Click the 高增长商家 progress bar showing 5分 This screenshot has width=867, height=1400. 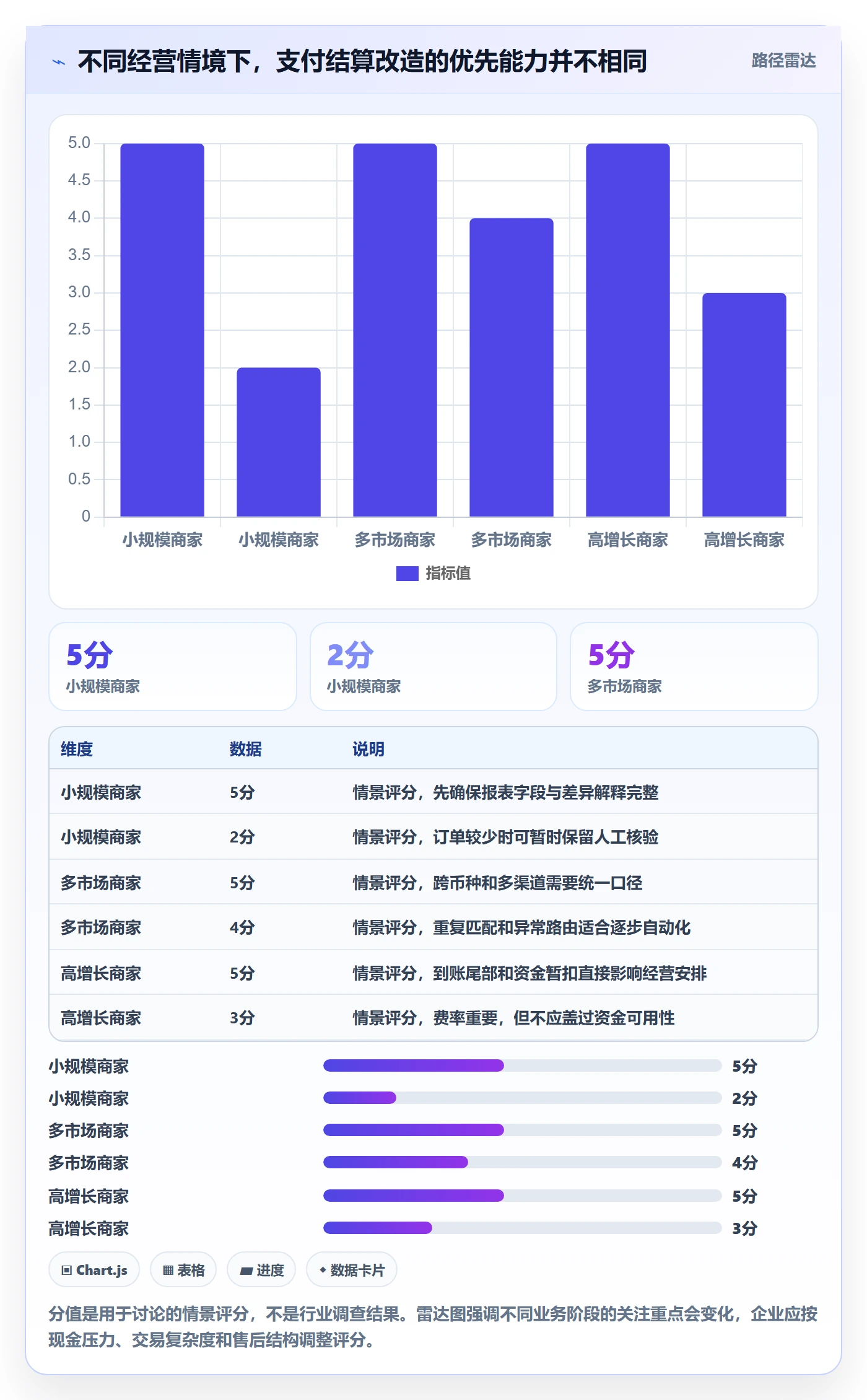(522, 1196)
